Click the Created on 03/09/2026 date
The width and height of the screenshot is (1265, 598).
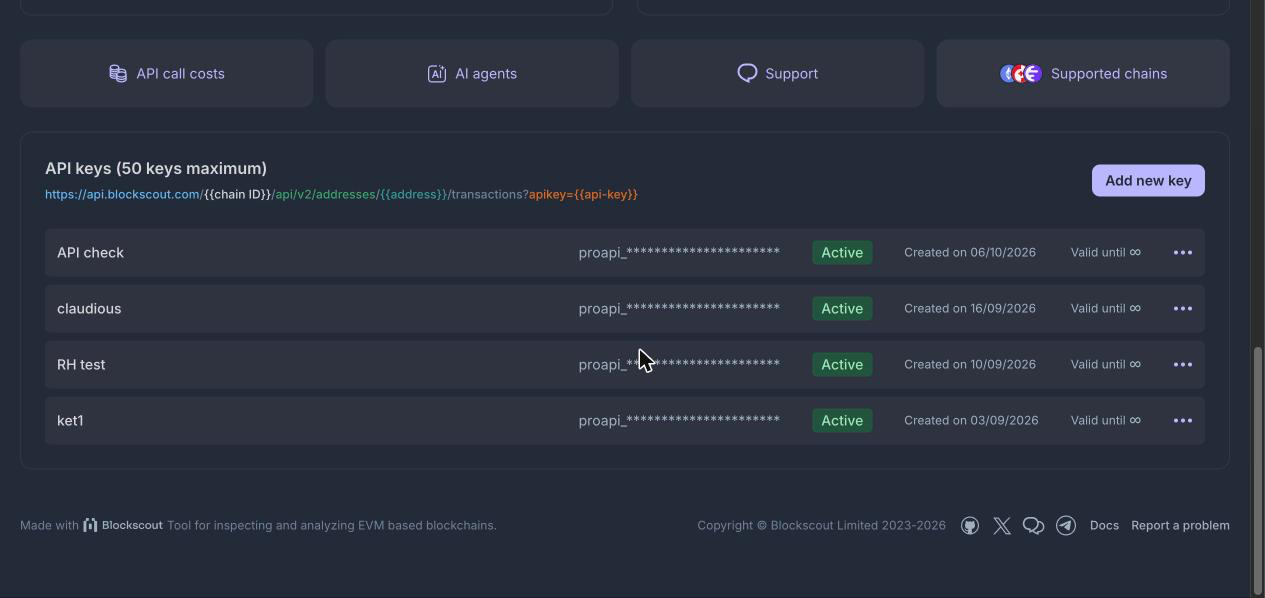coord(971,420)
